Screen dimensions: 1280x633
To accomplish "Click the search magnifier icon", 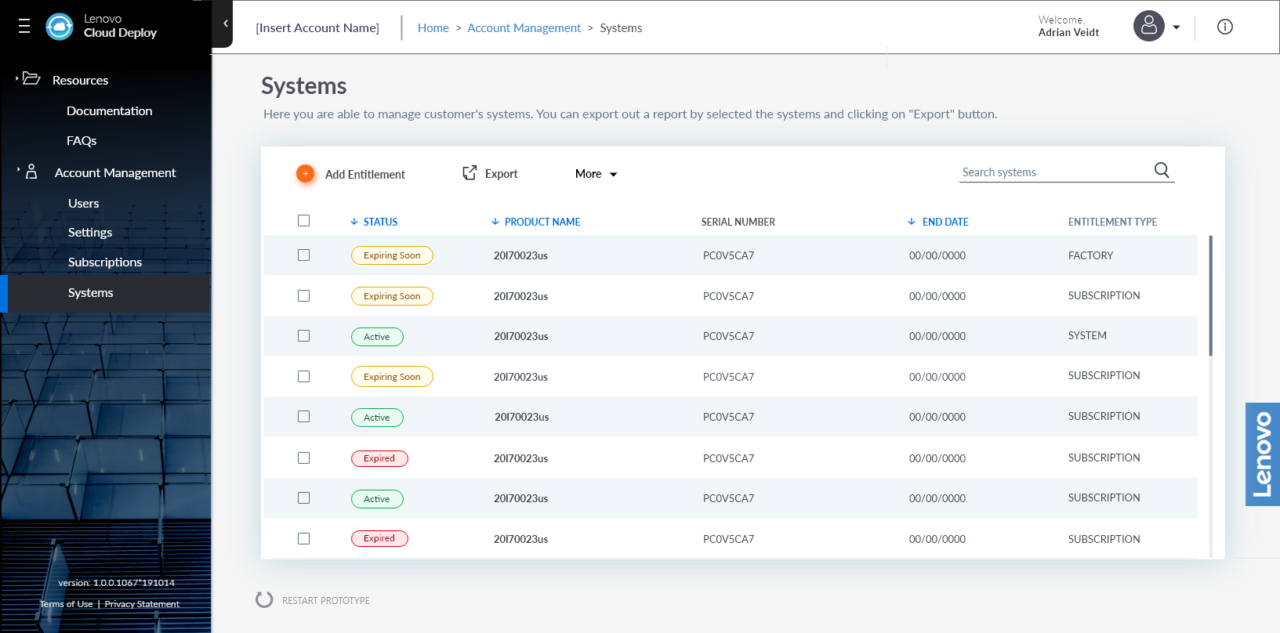I will click(1161, 170).
